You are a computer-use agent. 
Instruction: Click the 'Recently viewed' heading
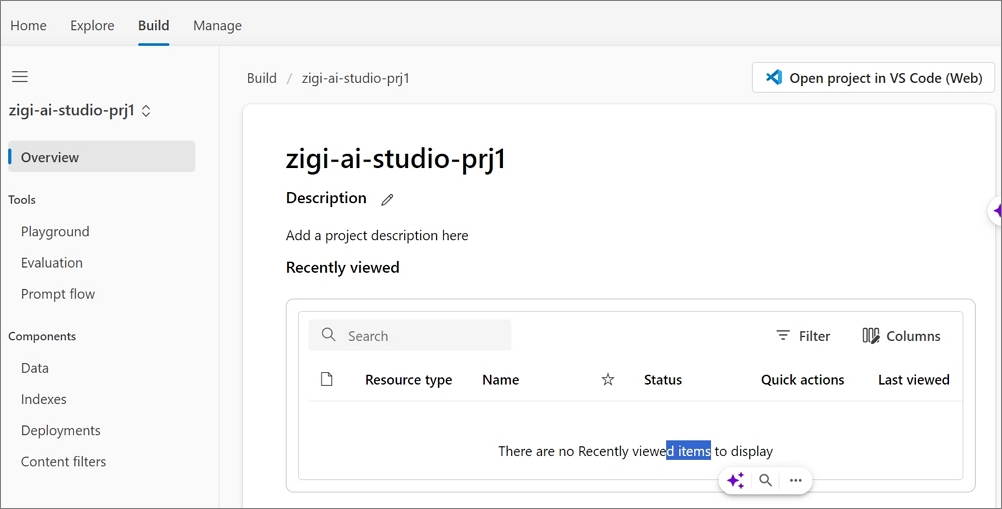[343, 267]
